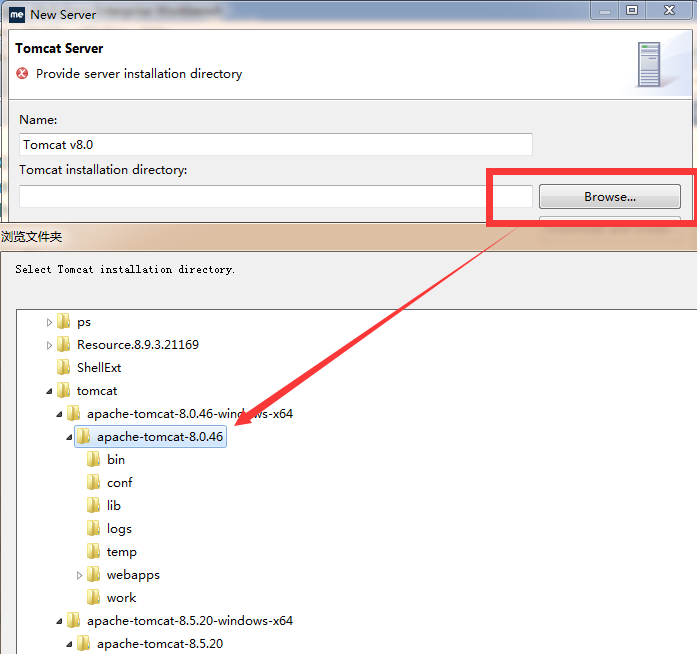Select the bin folder label

pyautogui.click(x=116, y=460)
